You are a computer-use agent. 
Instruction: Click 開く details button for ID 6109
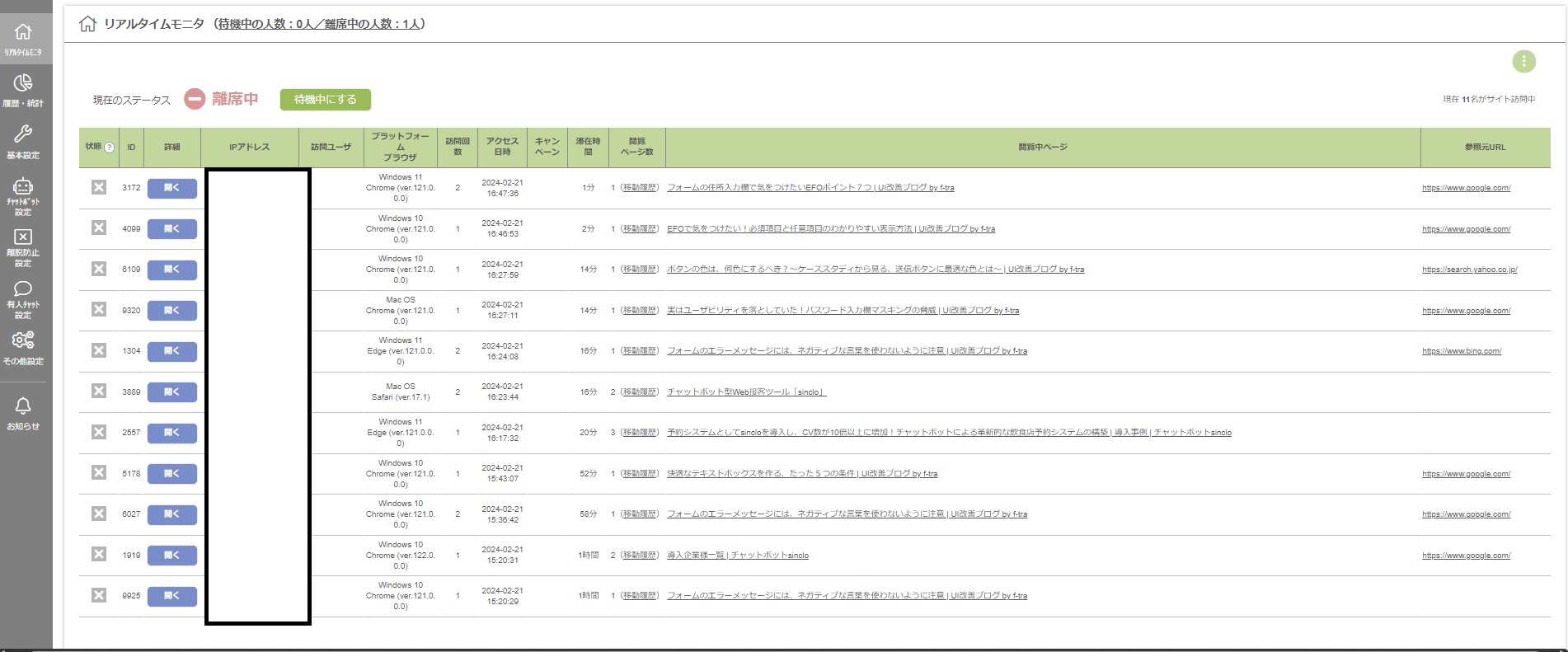[x=172, y=270]
